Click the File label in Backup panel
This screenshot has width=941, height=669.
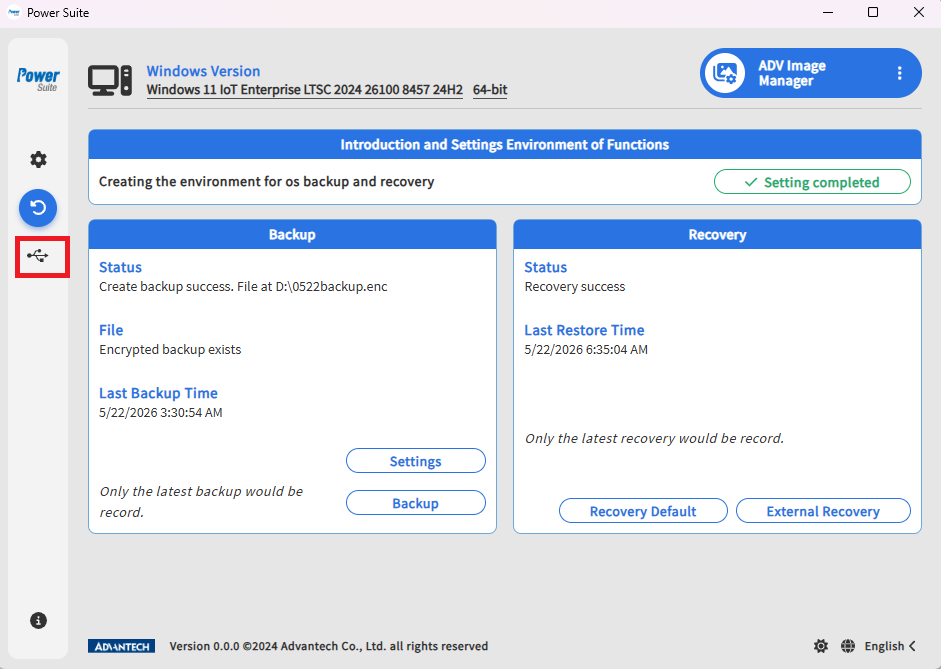point(111,330)
